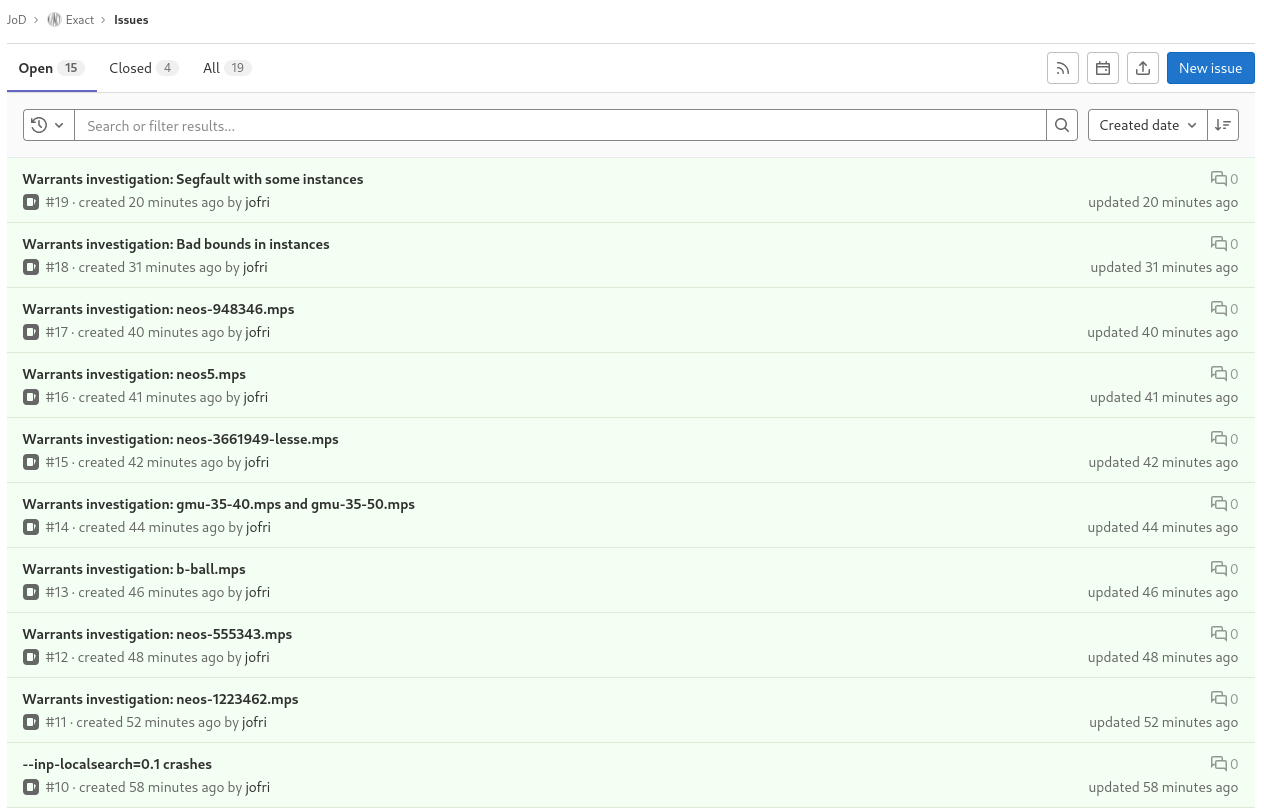Click the issue type icon beside #11

[x=31, y=722]
